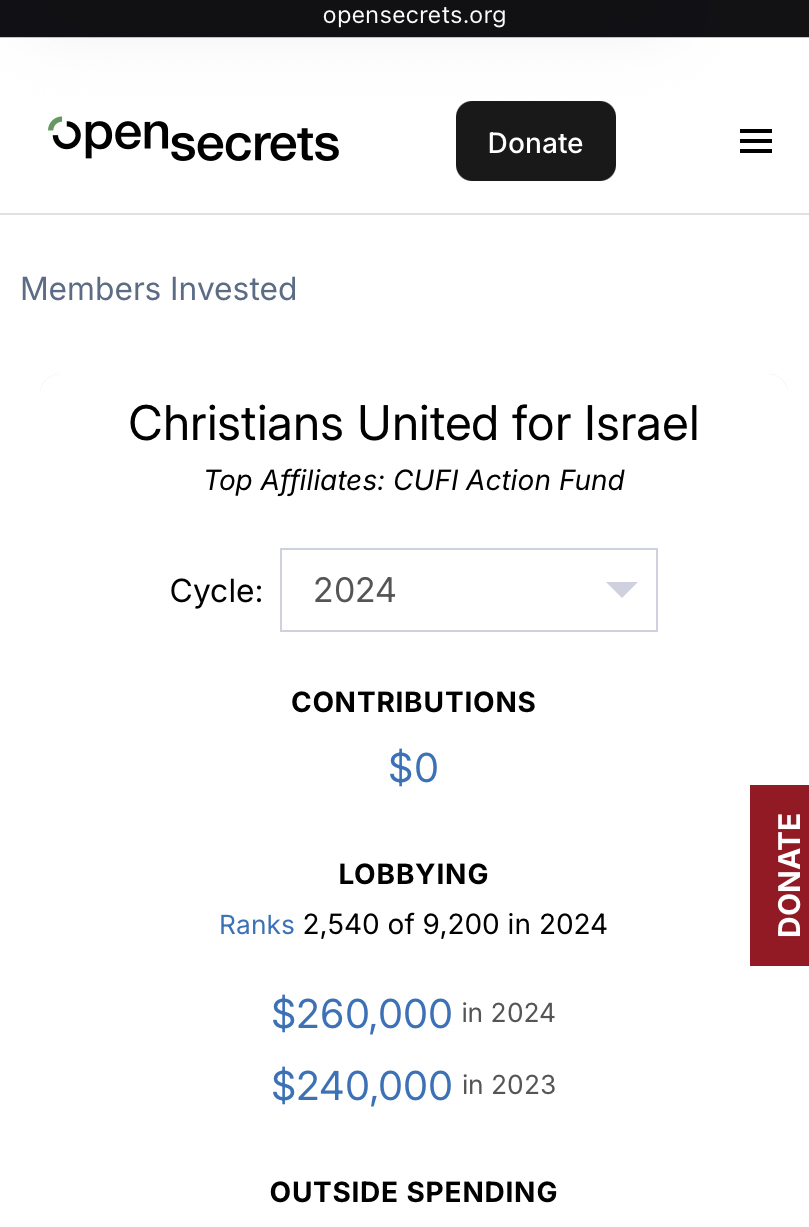Click the $260,000 lobbying figure
The width and height of the screenshot is (809, 1227).
(362, 1014)
